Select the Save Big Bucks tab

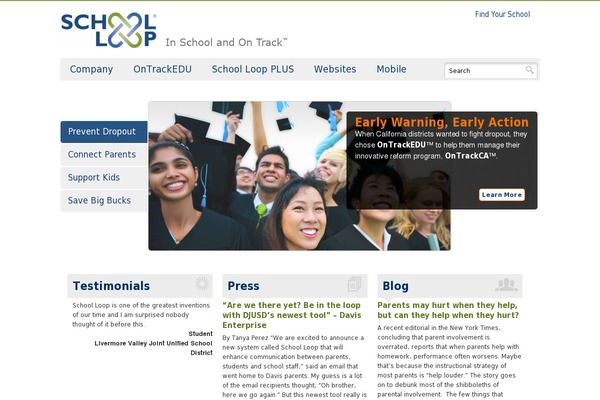click(x=104, y=201)
